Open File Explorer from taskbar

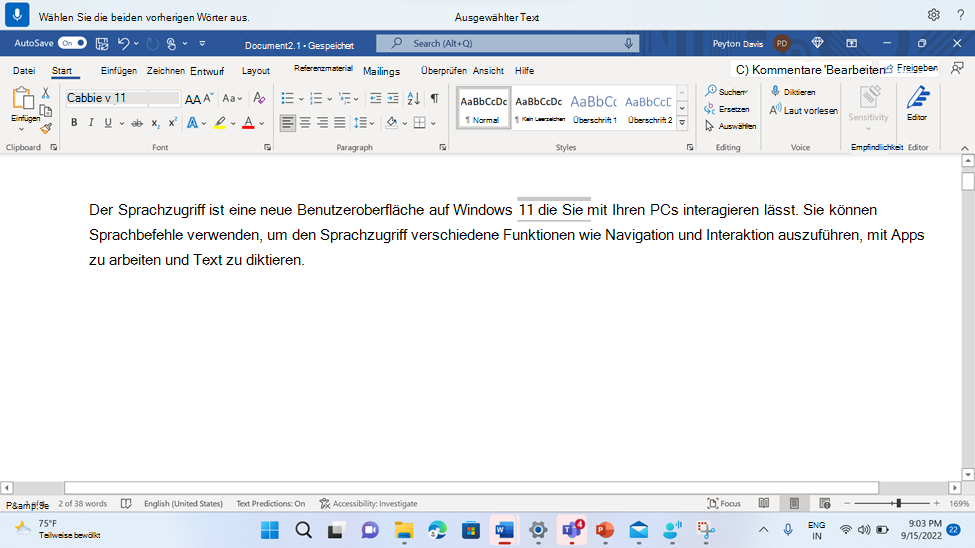404,531
